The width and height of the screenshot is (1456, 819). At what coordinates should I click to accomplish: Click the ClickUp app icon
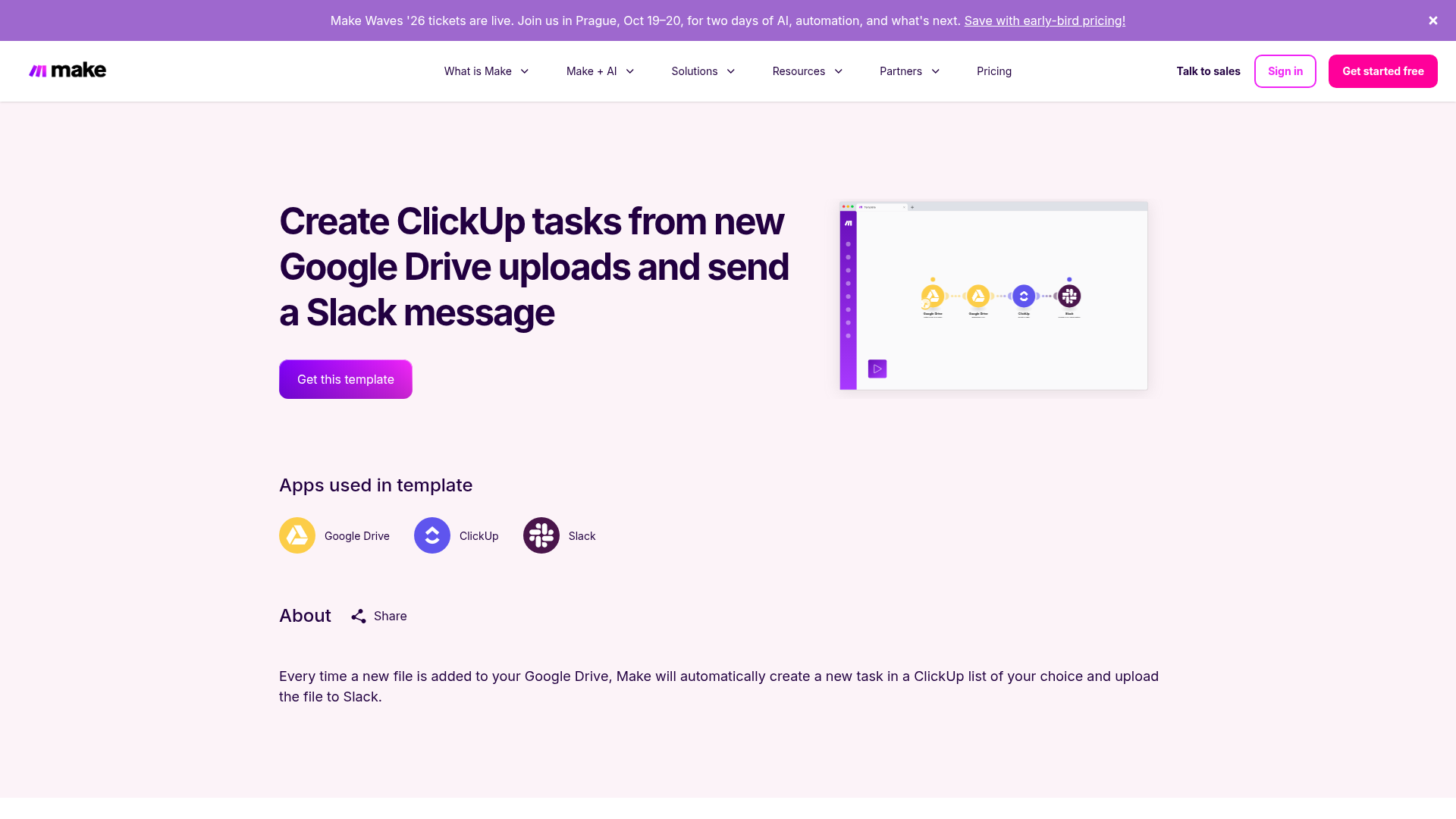[432, 535]
